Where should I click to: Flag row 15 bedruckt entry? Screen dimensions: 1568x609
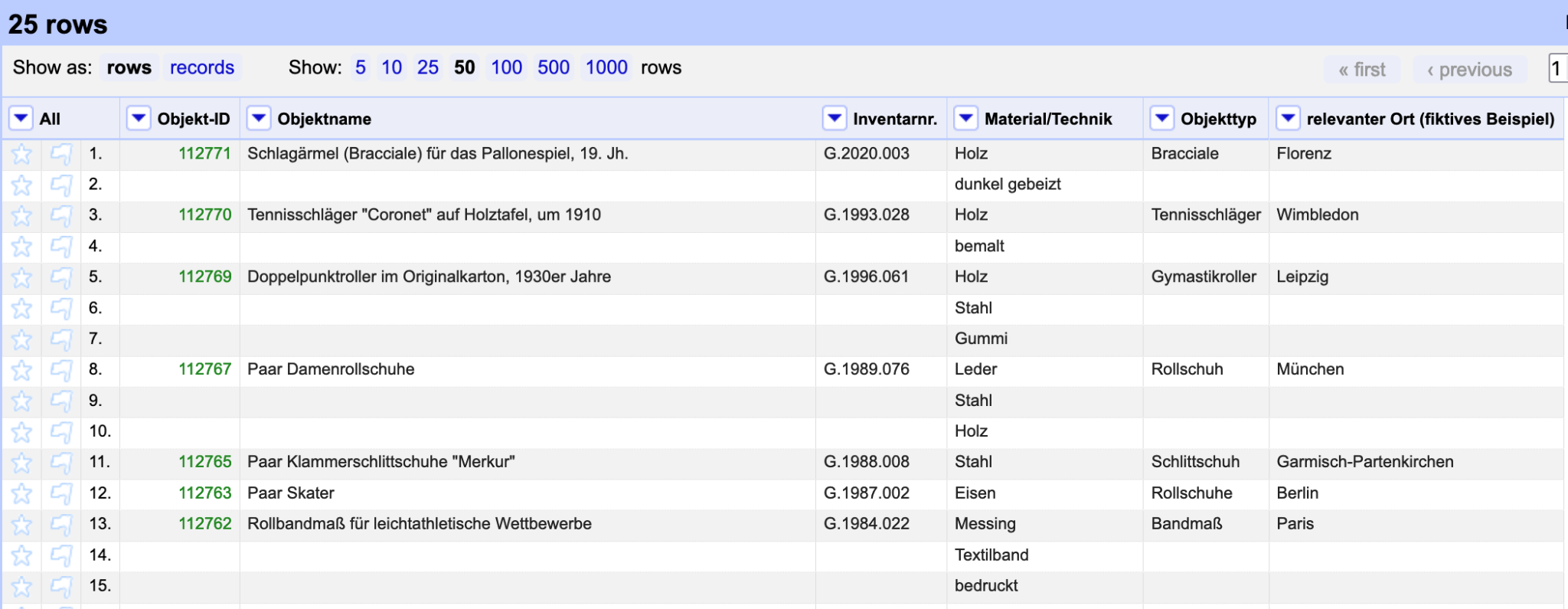tap(61, 586)
